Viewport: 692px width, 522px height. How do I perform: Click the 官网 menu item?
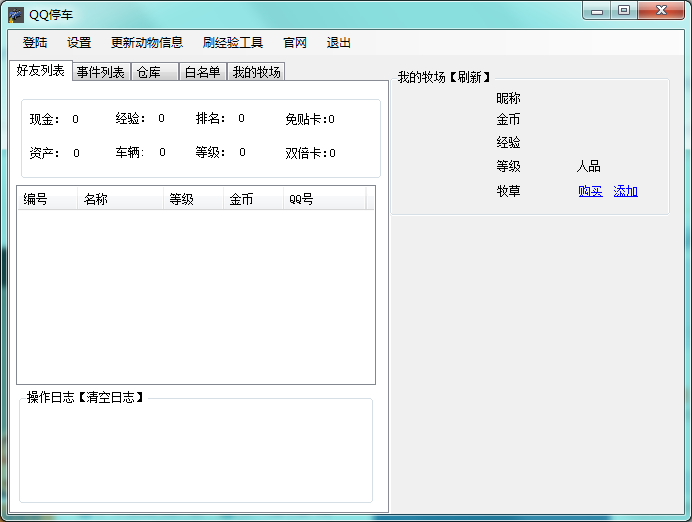click(x=295, y=43)
